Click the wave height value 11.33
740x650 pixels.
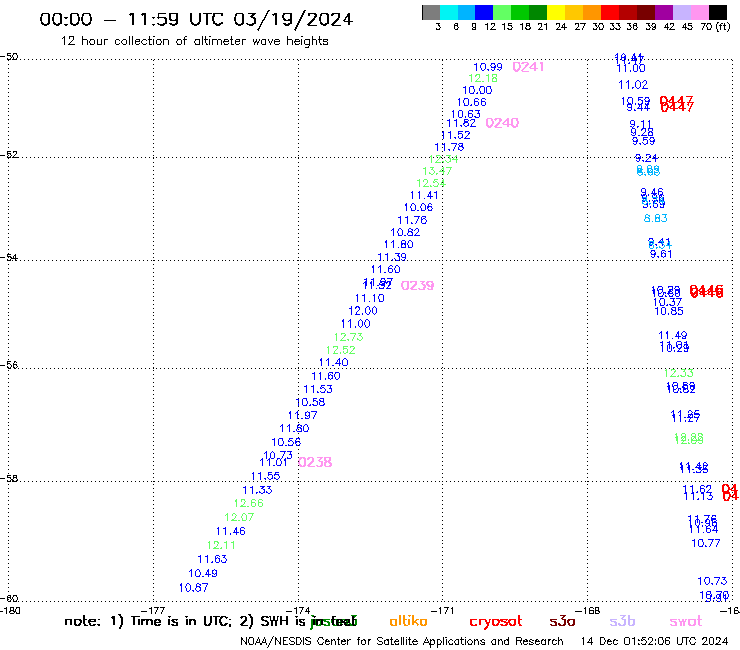point(257,490)
